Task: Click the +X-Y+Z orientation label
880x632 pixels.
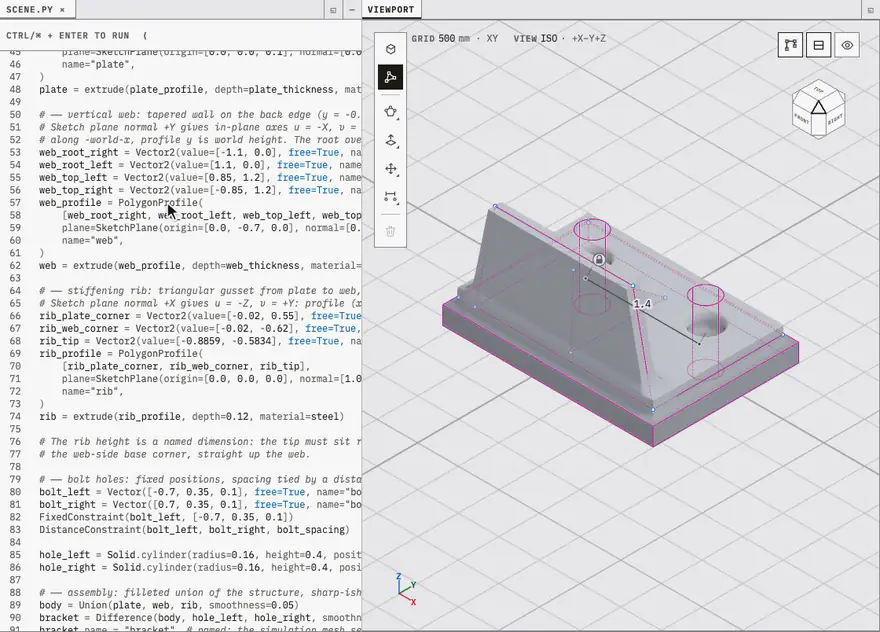Action: tap(589, 39)
